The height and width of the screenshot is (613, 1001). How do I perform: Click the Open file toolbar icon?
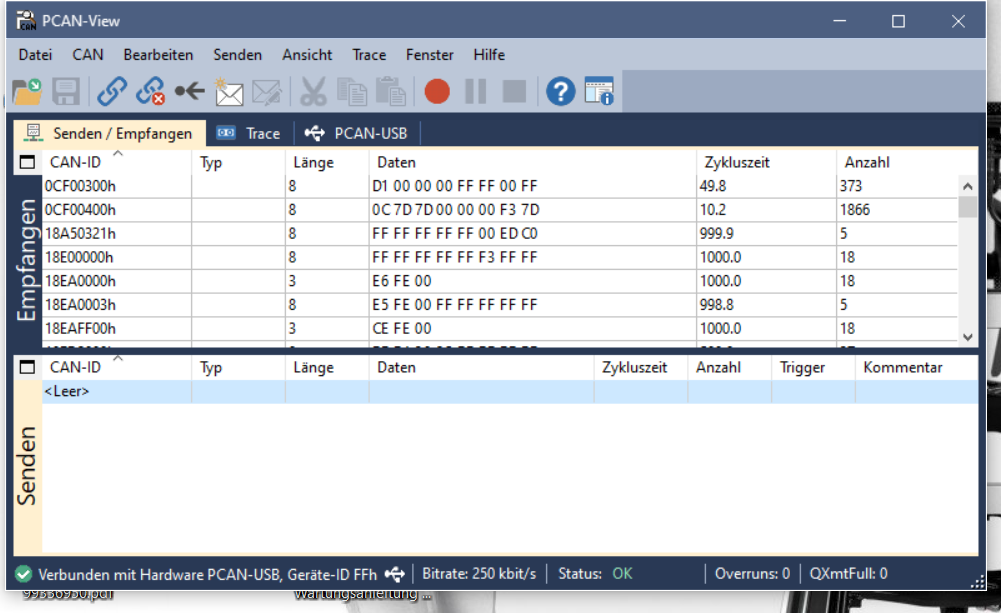pos(27,92)
